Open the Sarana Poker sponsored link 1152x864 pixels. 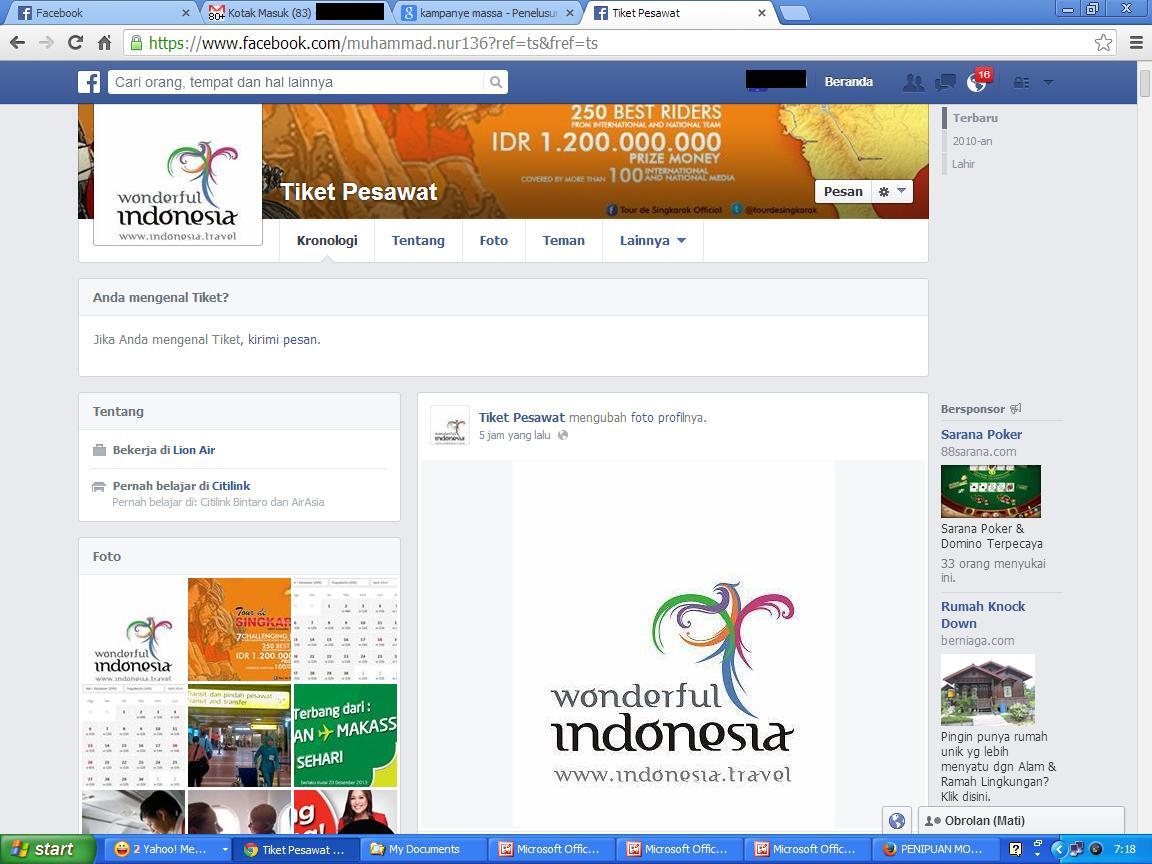tap(981, 434)
